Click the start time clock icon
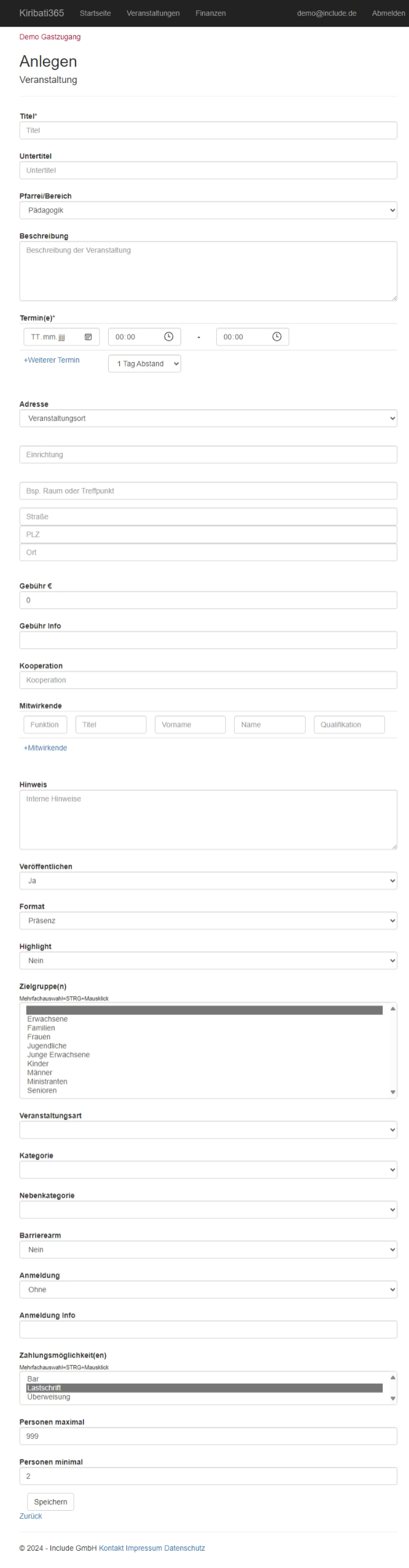The width and height of the screenshot is (409, 1568). click(x=168, y=337)
